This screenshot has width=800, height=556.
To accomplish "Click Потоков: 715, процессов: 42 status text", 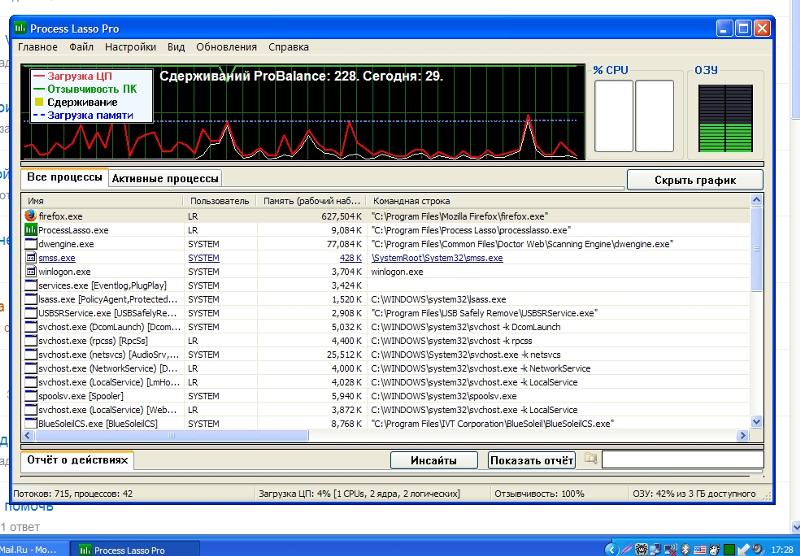I will click(x=73, y=493).
